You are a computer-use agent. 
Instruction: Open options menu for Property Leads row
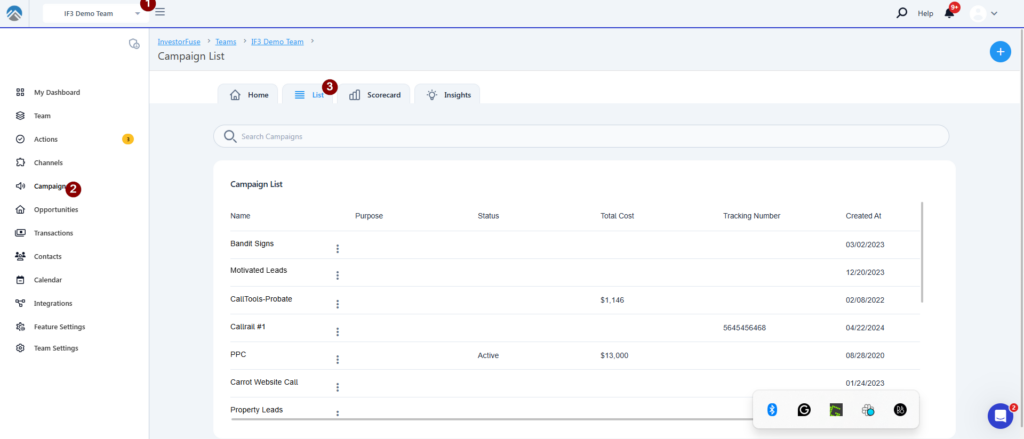338,413
